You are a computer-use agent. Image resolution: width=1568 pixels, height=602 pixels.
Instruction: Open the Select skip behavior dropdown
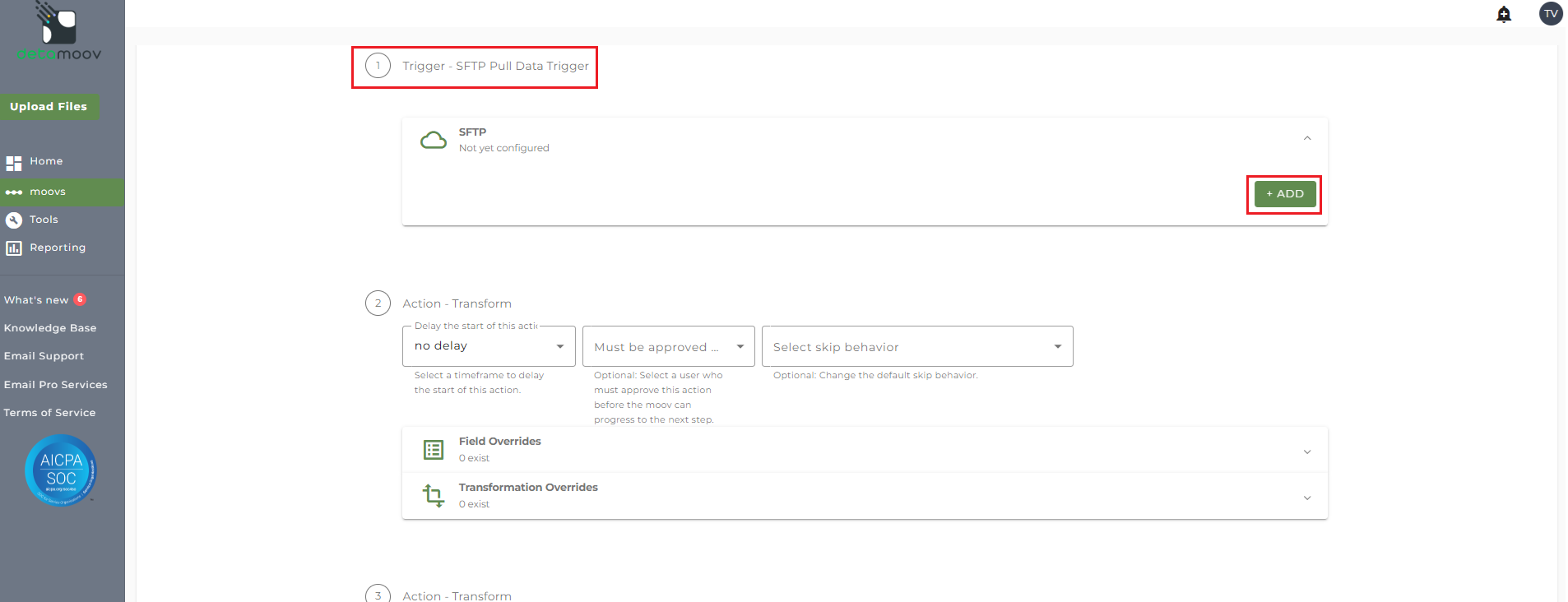point(917,346)
